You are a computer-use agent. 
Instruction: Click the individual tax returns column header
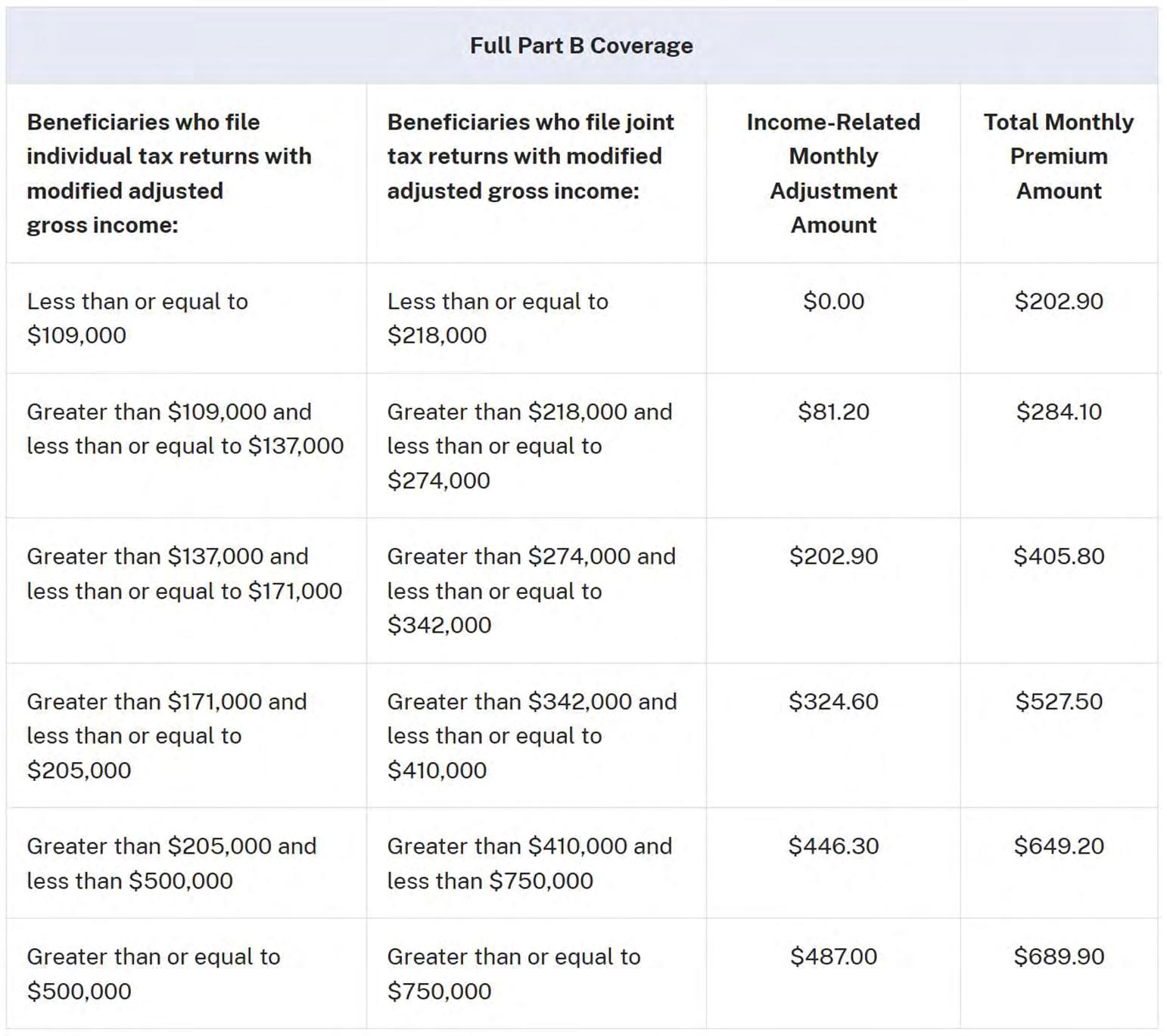pyautogui.click(x=169, y=173)
